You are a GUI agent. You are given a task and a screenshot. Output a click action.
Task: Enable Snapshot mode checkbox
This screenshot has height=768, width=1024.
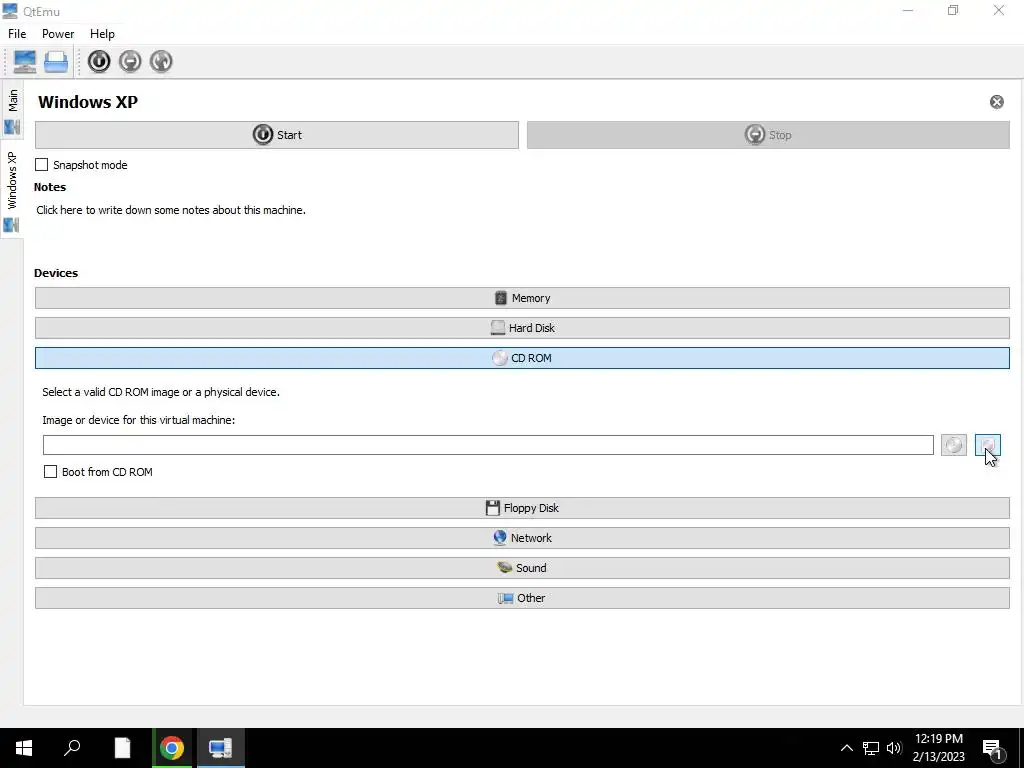click(42, 165)
